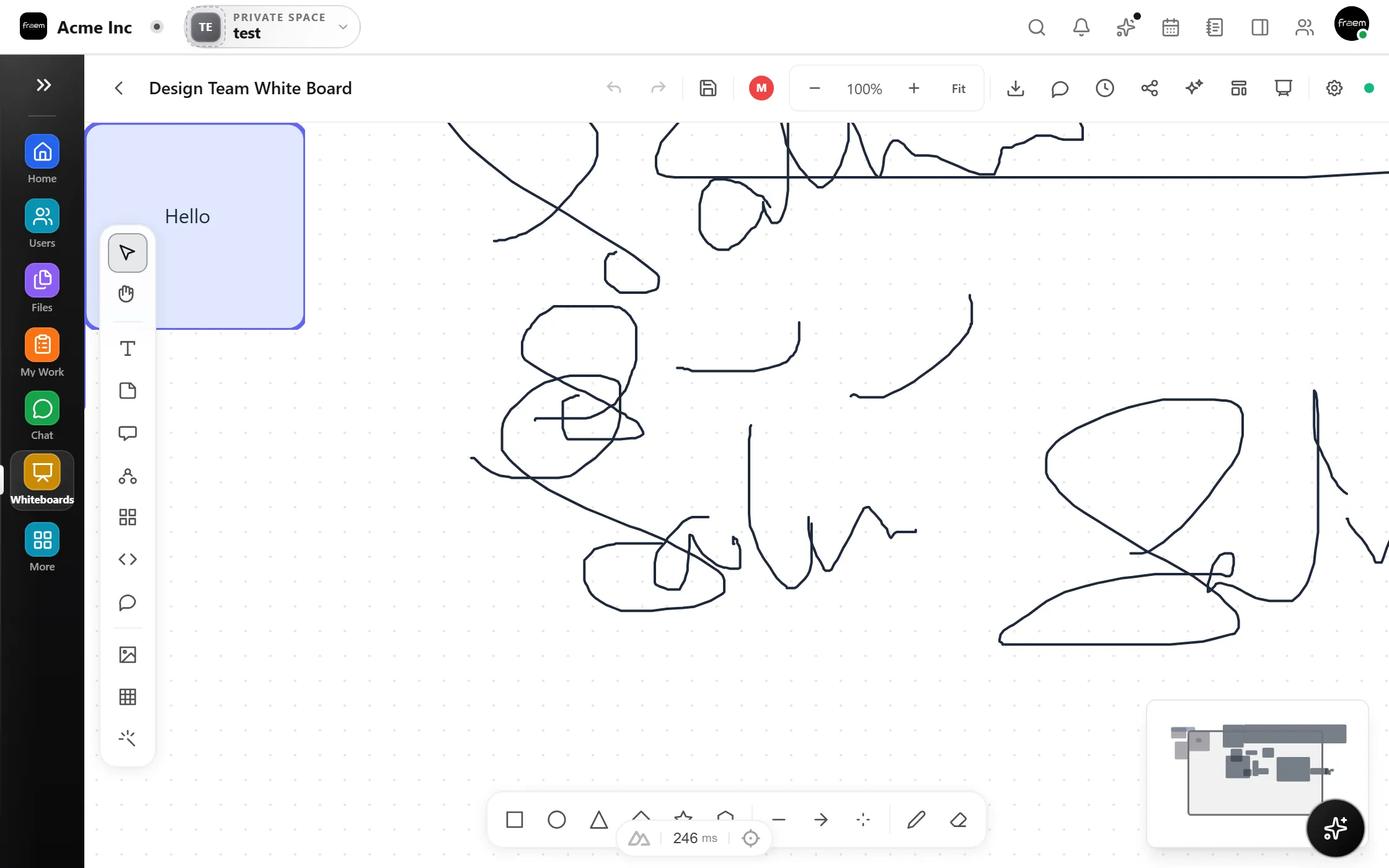This screenshot has height=868, width=1389.
Task: Open the calendar in top bar
Action: (1171, 27)
